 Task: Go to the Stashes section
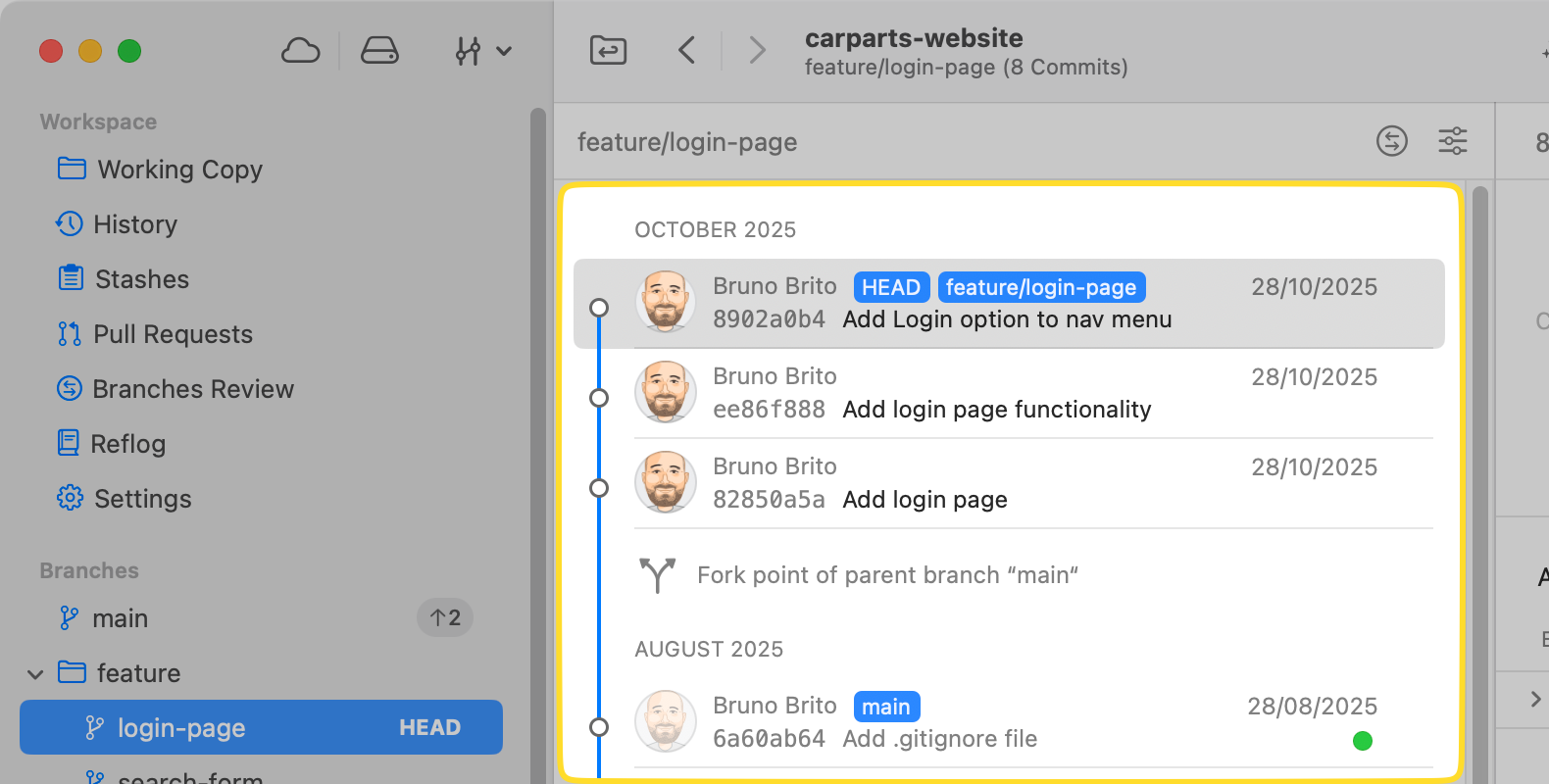tap(141, 279)
